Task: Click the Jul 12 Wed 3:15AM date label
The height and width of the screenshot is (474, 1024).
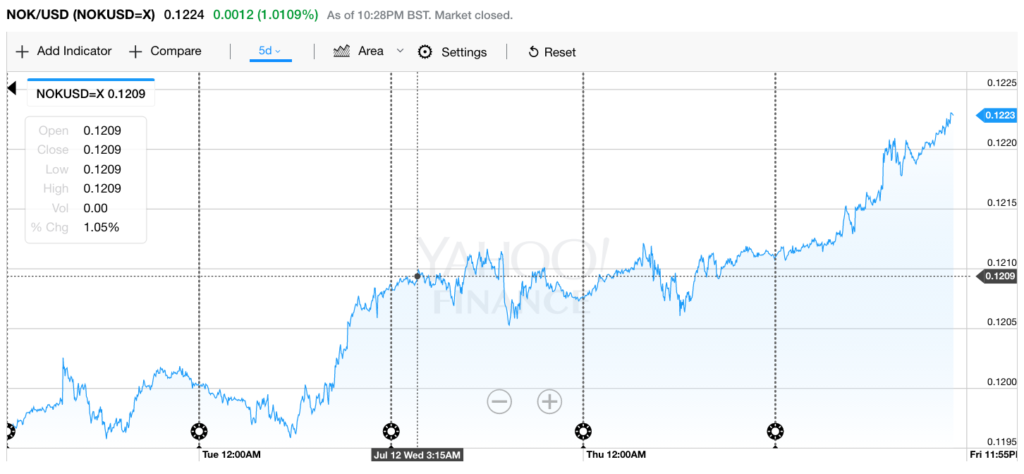Action: [x=412, y=454]
